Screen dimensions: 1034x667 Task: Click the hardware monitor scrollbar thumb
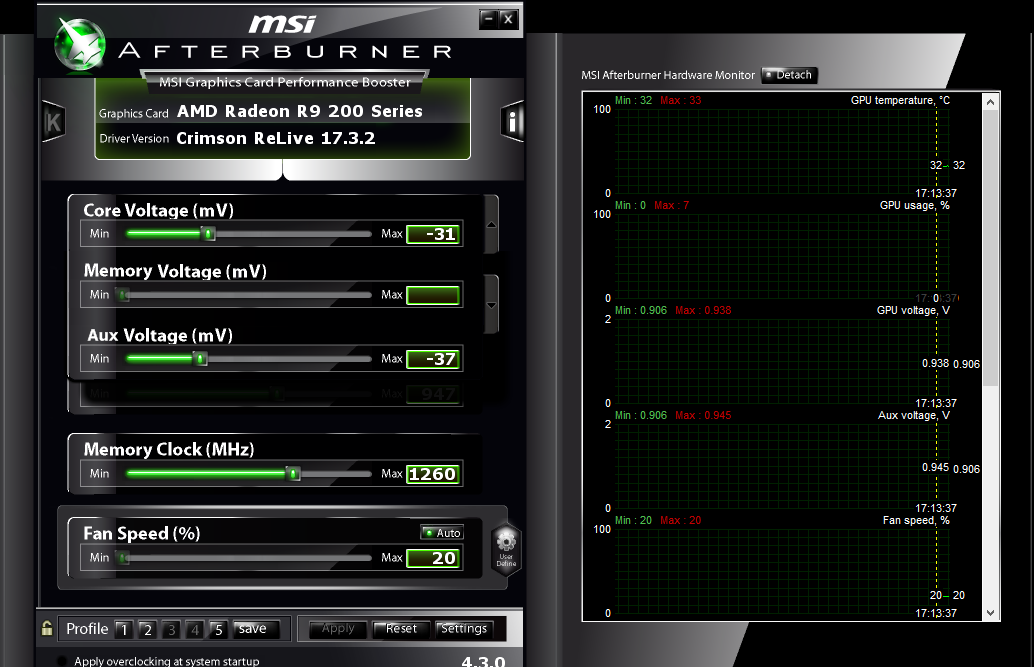click(990, 248)
